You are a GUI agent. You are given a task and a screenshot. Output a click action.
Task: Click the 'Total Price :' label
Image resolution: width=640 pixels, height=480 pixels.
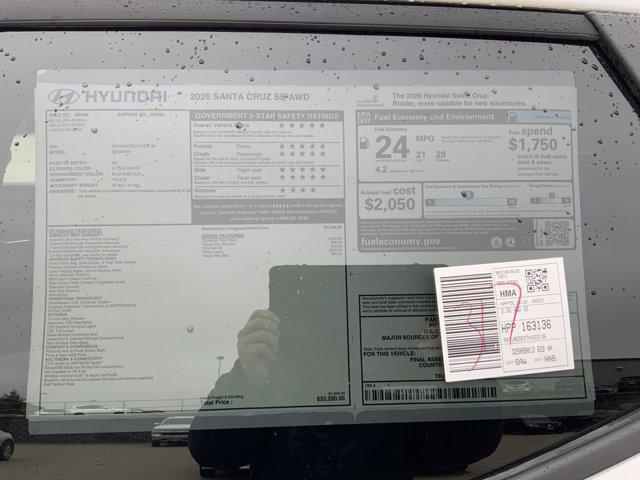[216, 402]
